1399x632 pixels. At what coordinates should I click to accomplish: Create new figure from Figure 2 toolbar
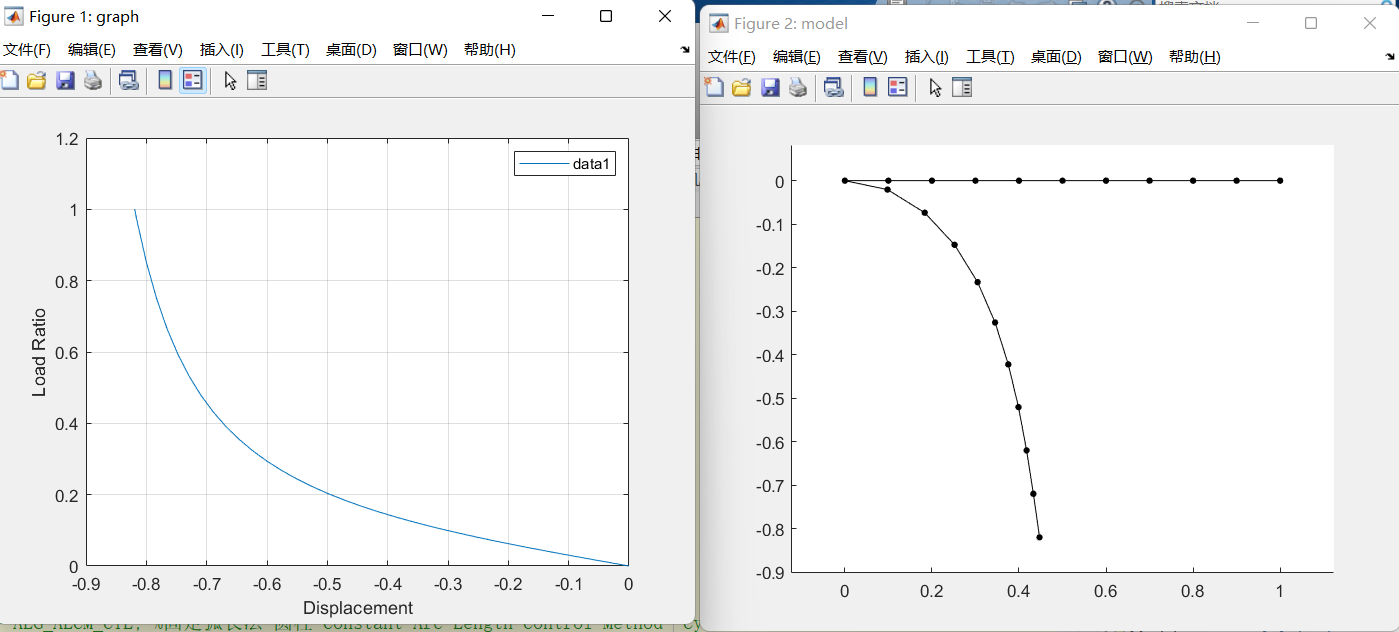[x=713, y=88]
